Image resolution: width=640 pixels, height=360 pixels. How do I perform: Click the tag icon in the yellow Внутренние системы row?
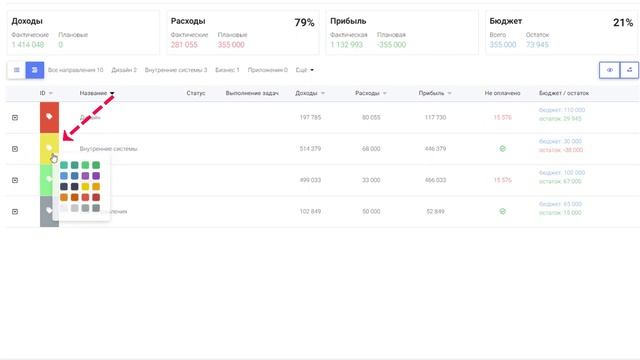[x=49, y=147]
